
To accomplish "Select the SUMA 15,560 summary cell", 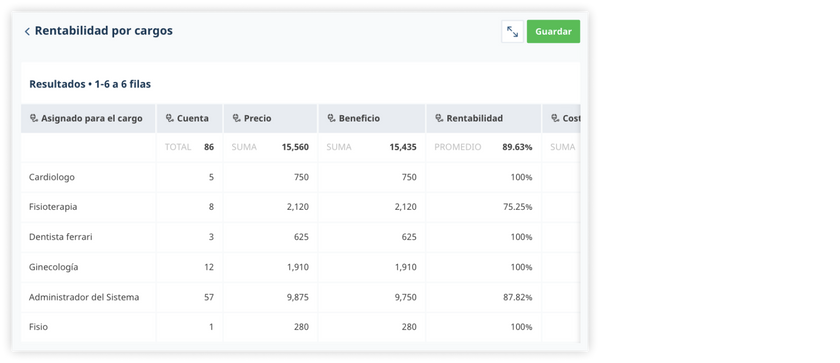I will 270,147.
